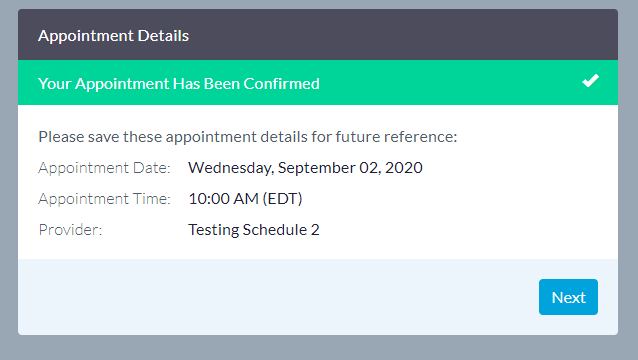Select the 10:00 AM (EDT) time value
This screenshot has width=638, height=360.
245,199
